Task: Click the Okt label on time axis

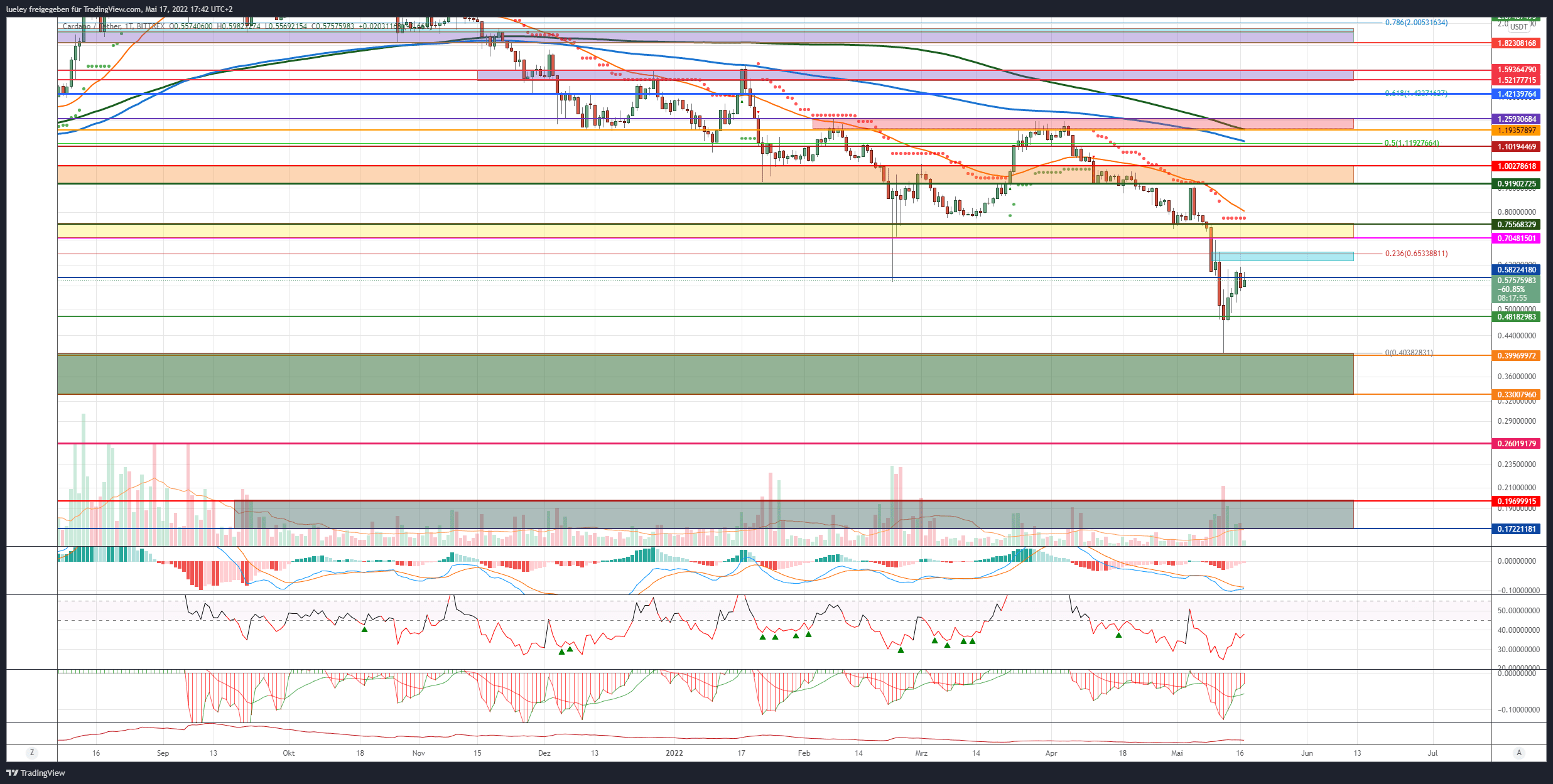Action: point(288,753)
